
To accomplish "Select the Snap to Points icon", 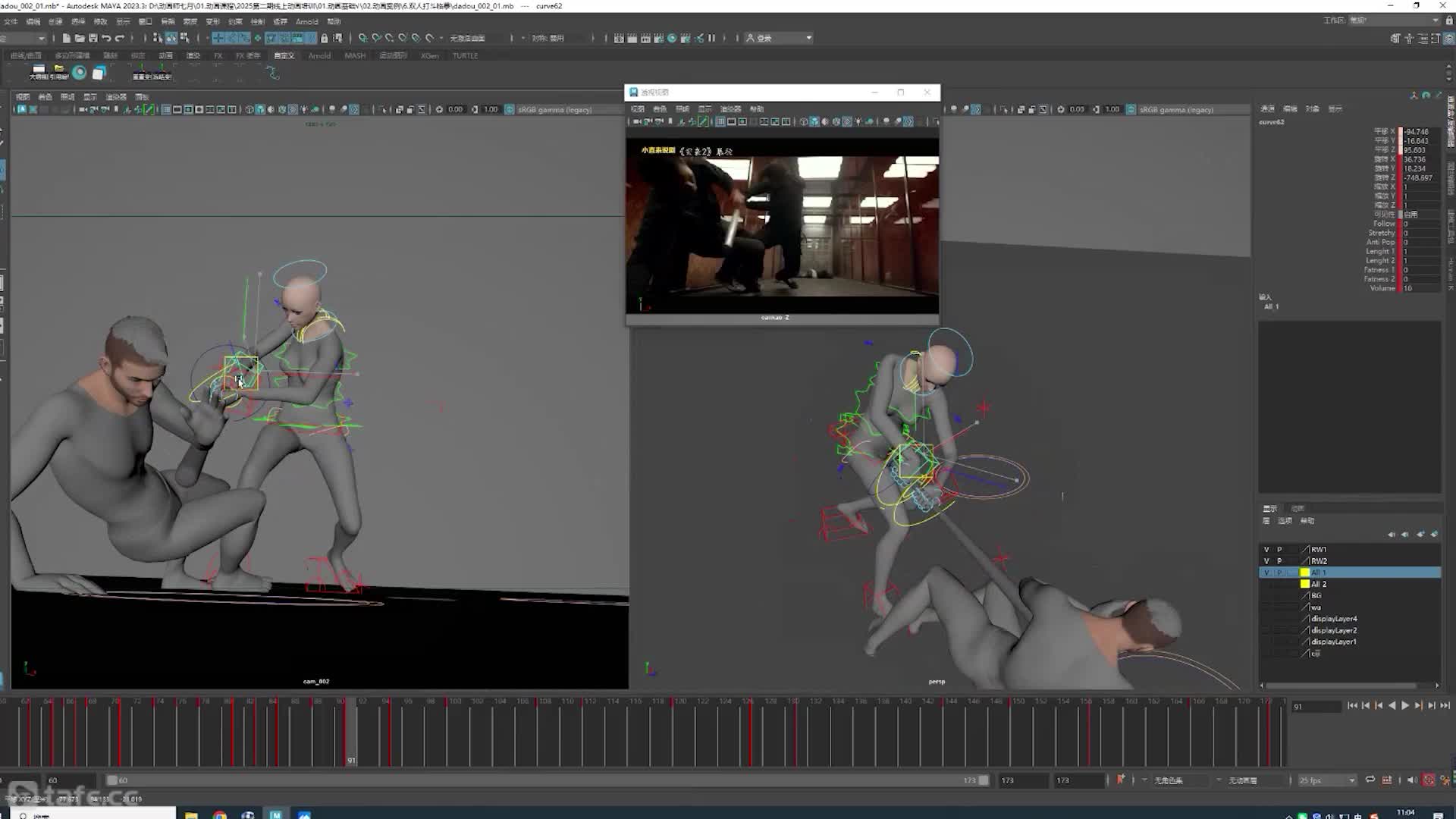I will [390, 38].
